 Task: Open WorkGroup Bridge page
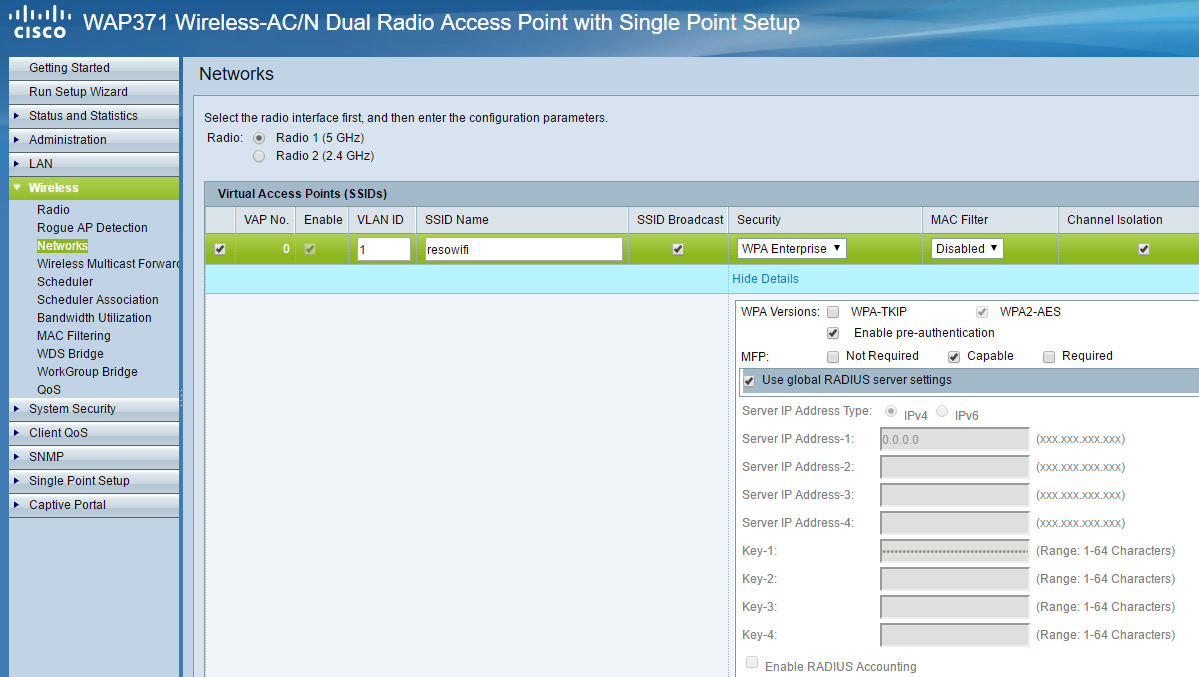pos(87,372)
